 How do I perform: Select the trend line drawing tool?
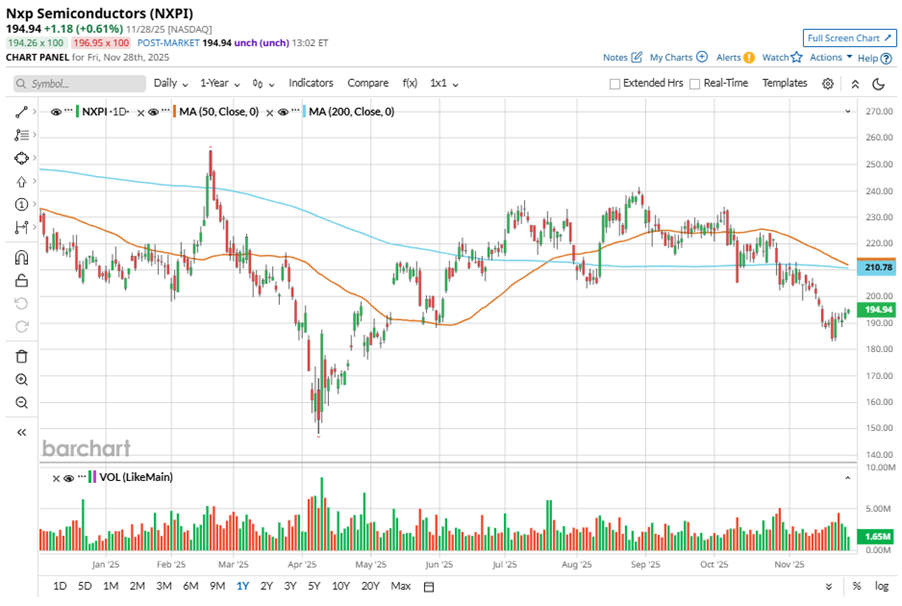click(x=21, y=112)
